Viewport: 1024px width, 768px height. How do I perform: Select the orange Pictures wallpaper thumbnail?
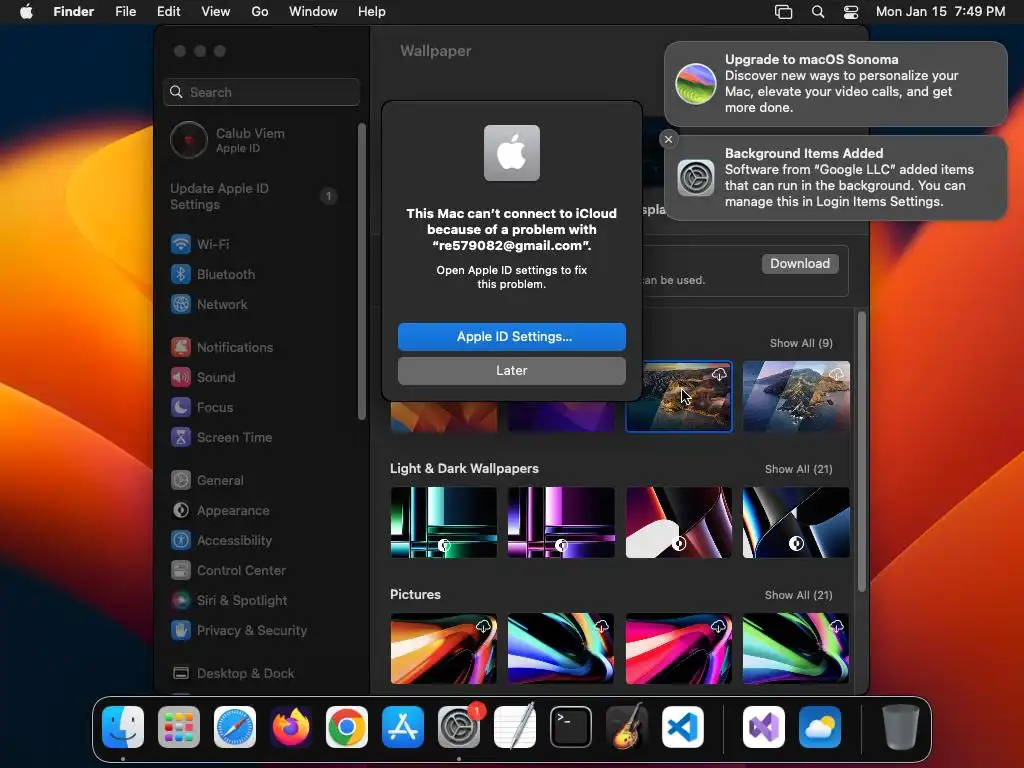pyautogui.click(x=444, y=648)
